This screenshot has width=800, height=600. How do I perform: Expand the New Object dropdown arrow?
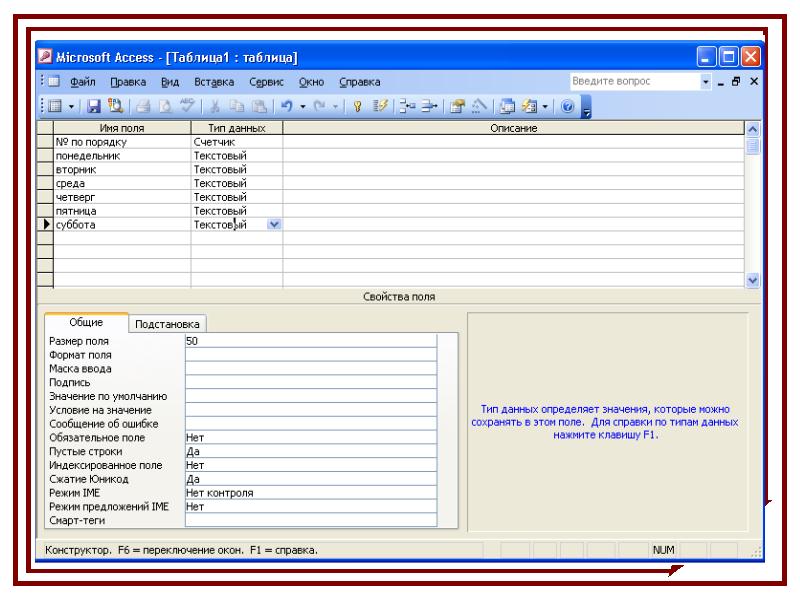[x=547, y=104]
